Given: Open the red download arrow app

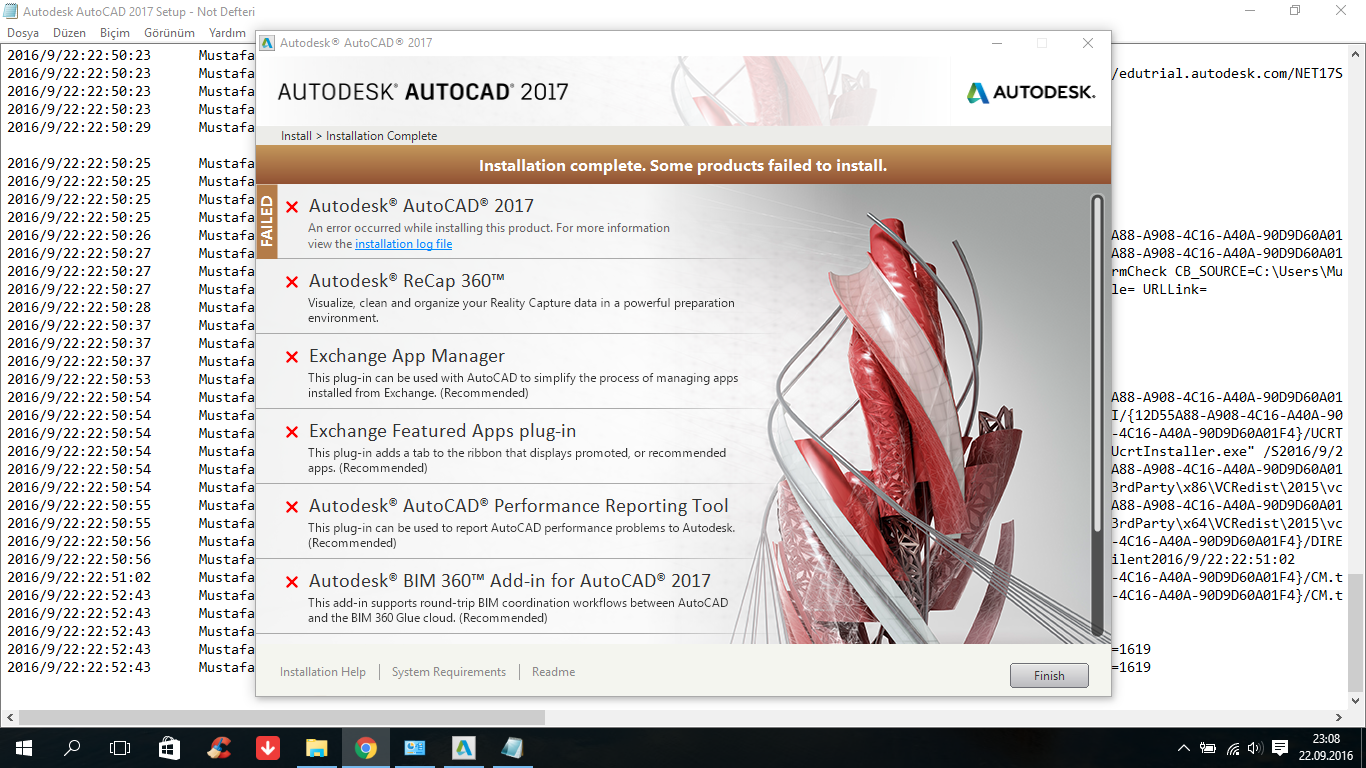Looking at the screenshot, I should pyautogui.click(x=267, y=748).
